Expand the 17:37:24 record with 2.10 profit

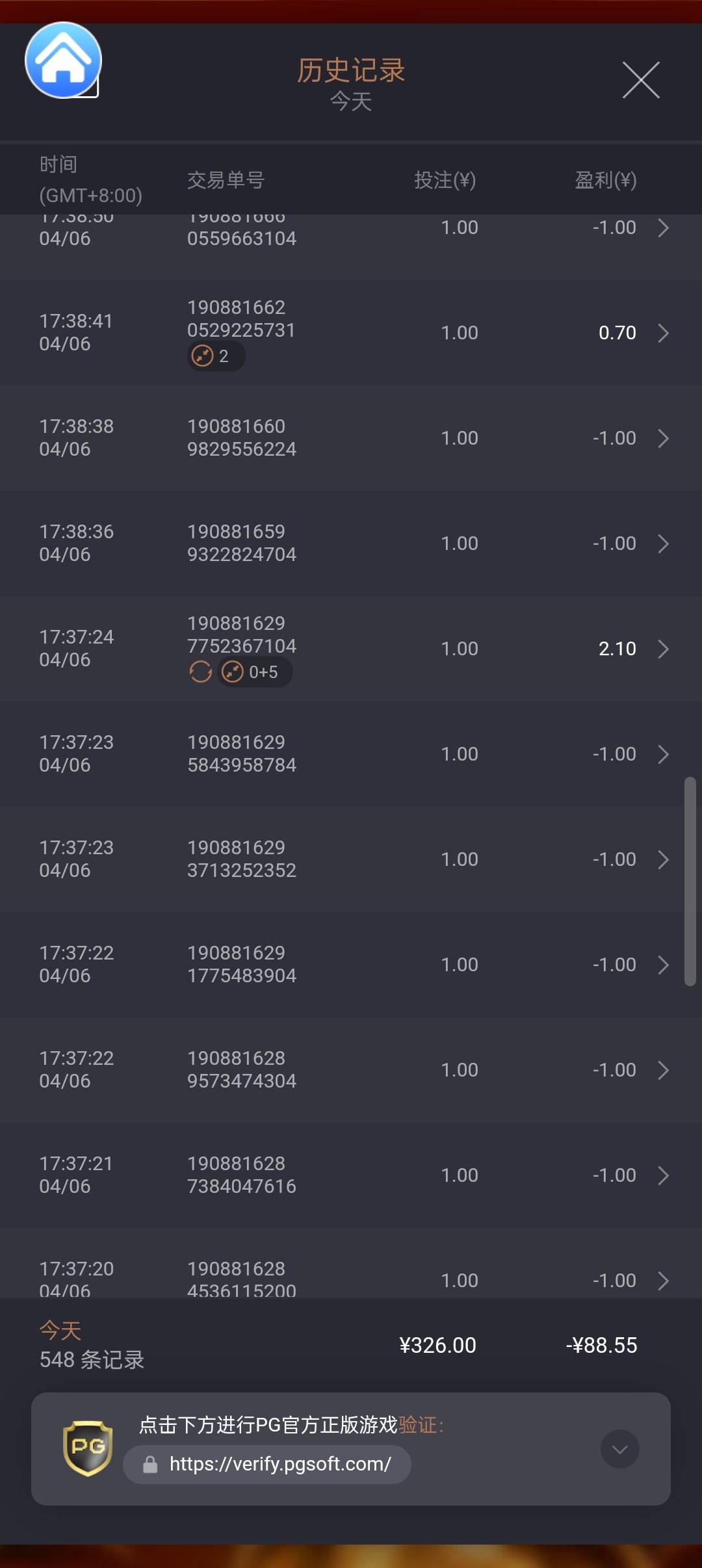click(663, 649)
